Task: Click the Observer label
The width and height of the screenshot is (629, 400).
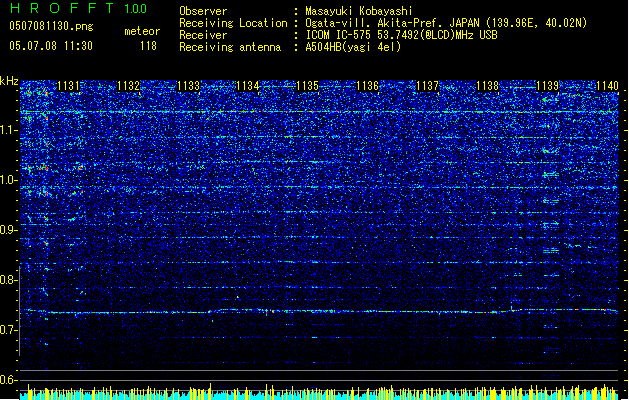Action: [203, 11]
